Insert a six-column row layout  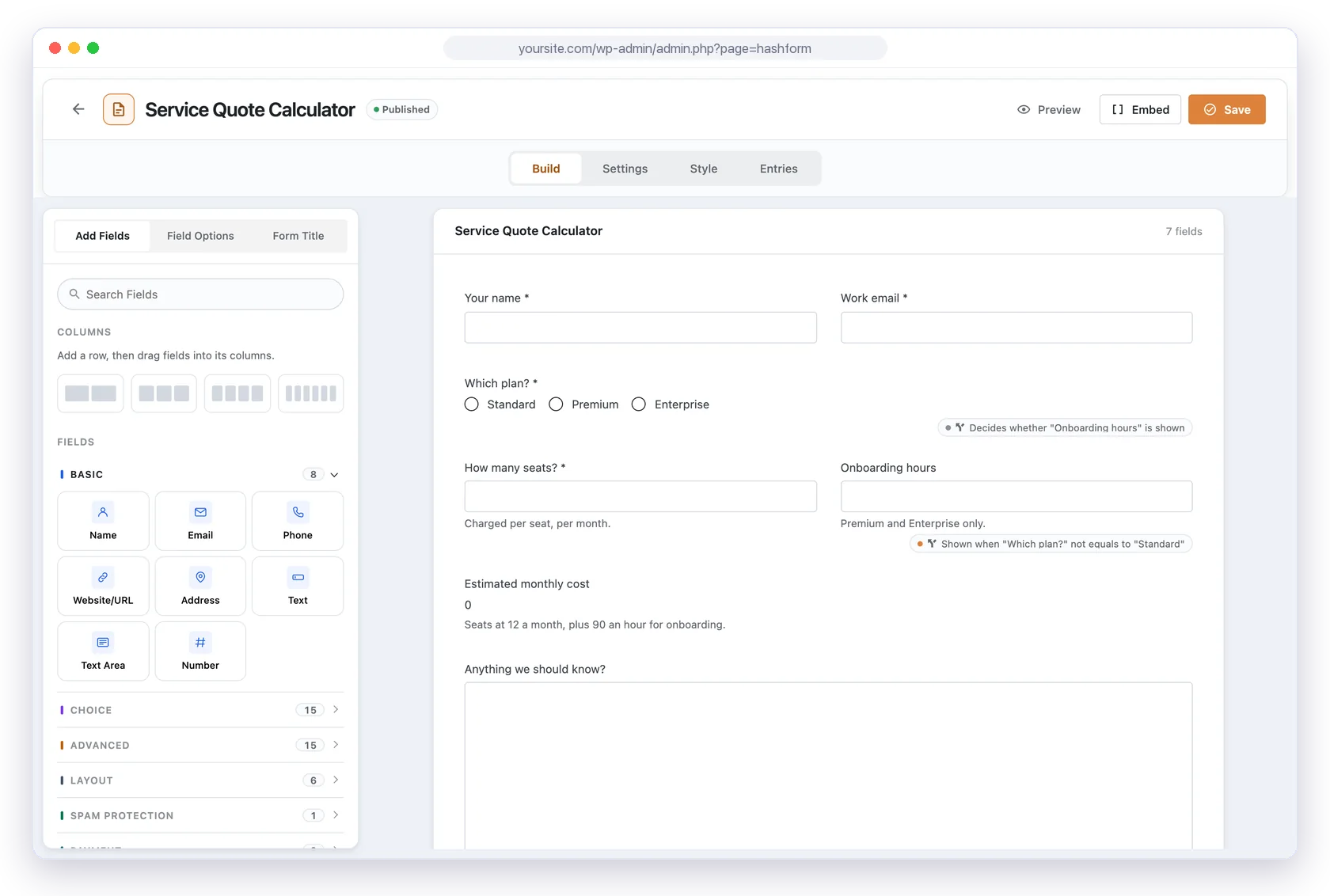(x=311, y=393)
